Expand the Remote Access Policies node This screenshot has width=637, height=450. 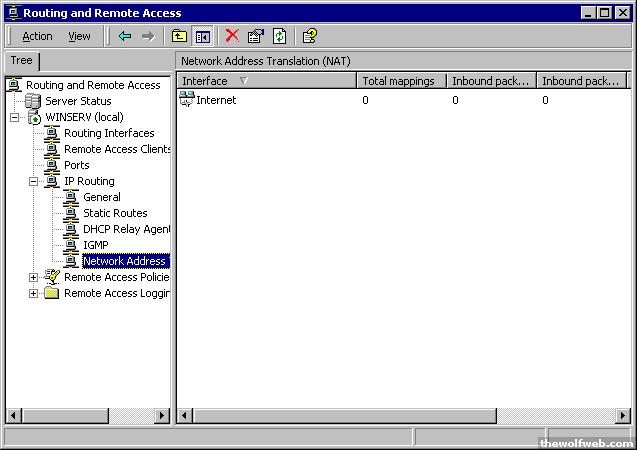point(33,277)
